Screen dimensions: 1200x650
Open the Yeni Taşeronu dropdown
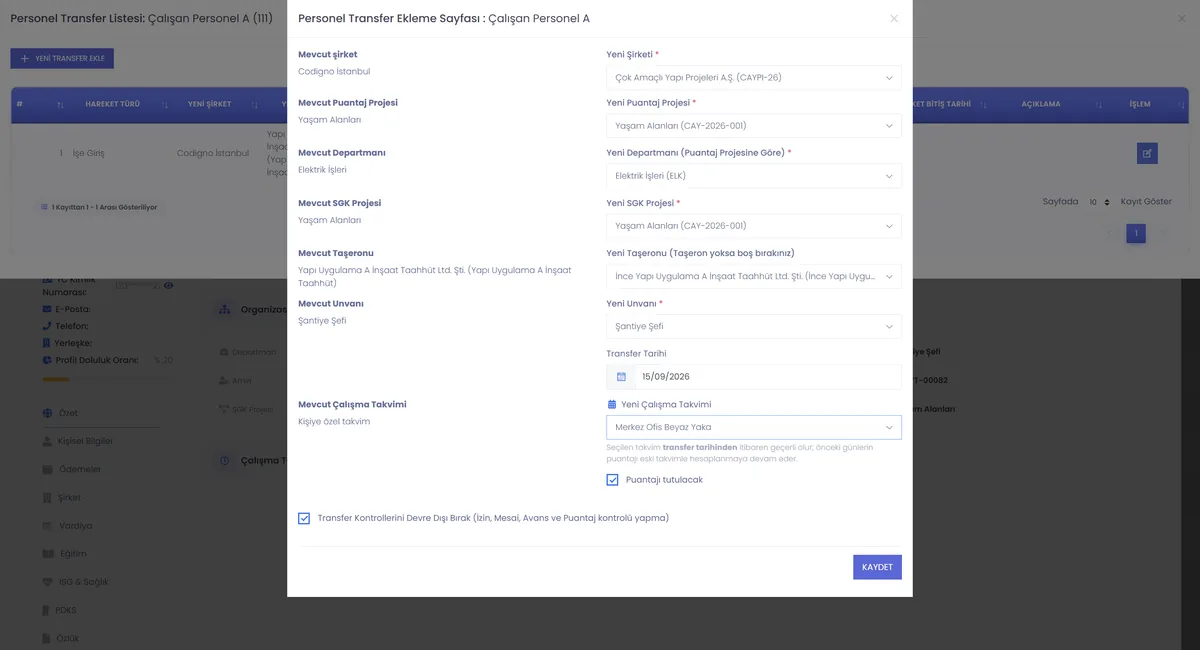(x=754, y=276)
